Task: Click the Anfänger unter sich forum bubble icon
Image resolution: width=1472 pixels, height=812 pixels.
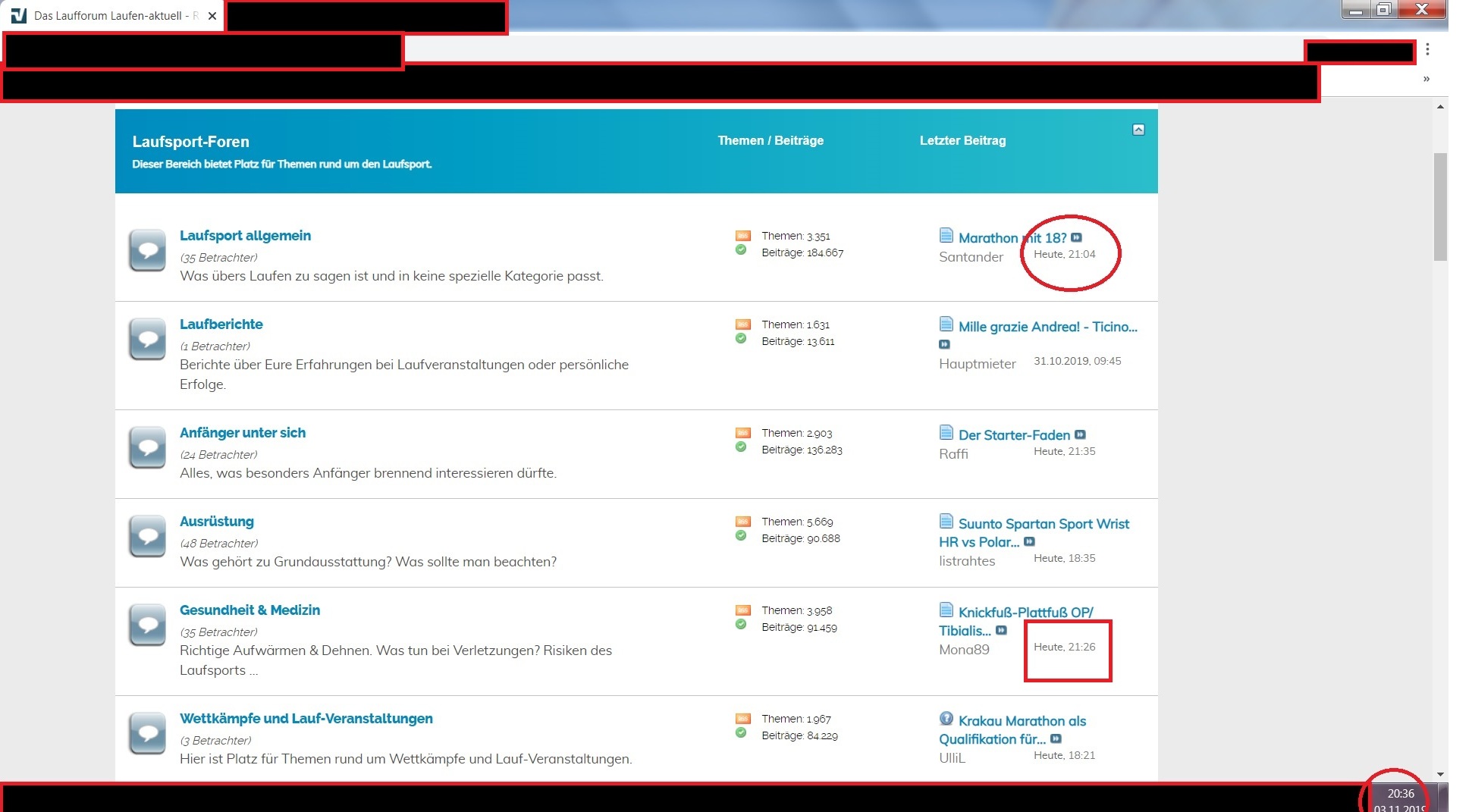Action: [147, 447]
